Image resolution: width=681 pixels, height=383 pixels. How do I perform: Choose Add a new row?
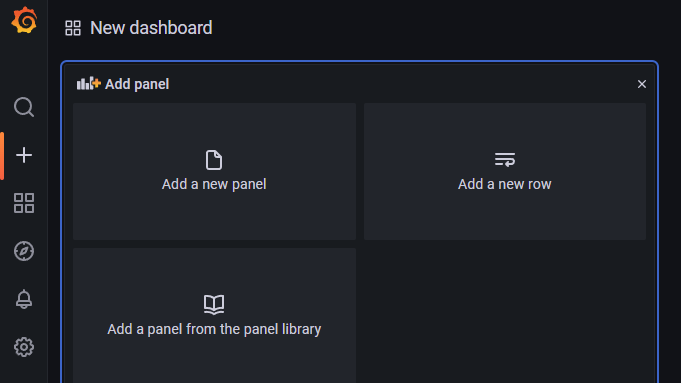click(505, 172)
